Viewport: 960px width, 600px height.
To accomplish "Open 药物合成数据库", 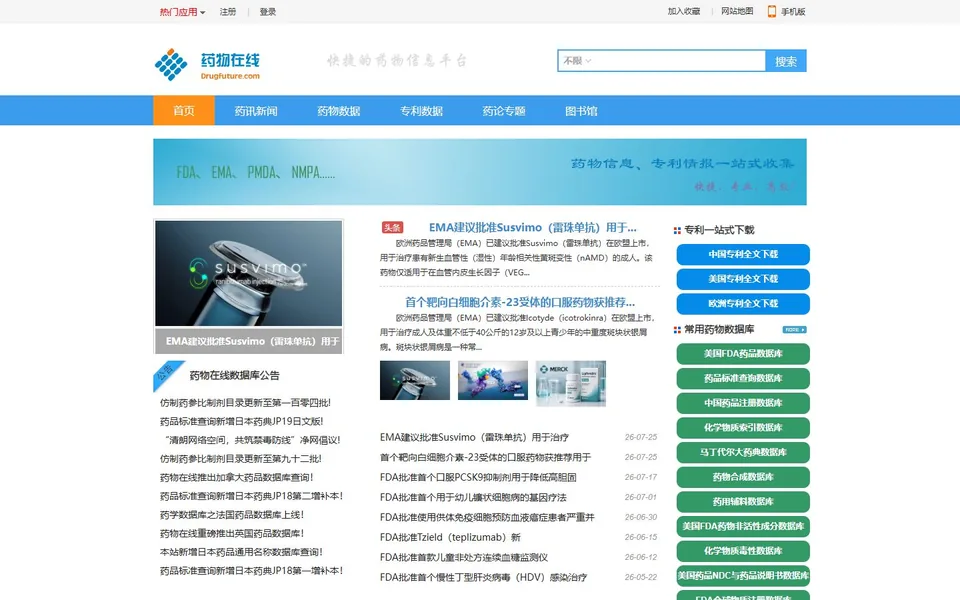I will 743,477.
